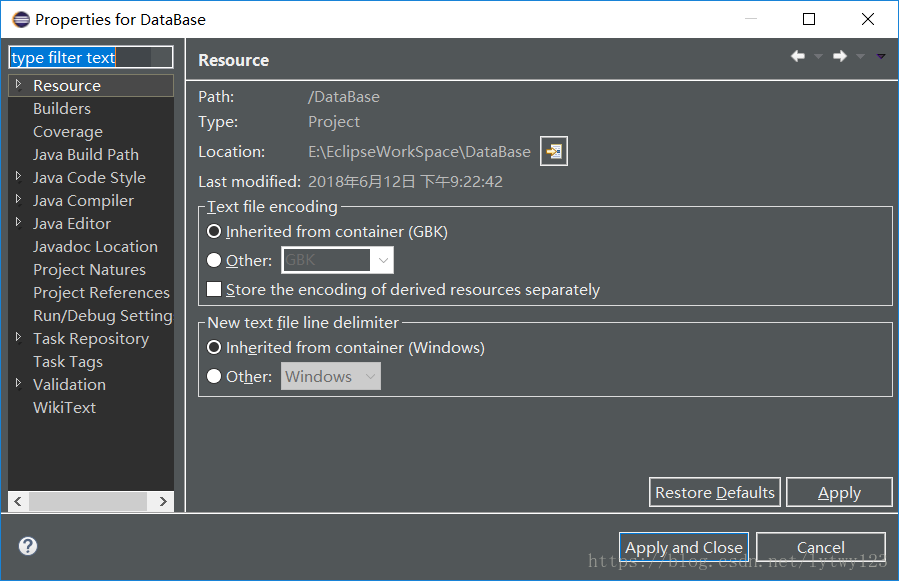This screenshot has width=899, height=581.
Task: Enable store encoding of derived resources
Action: coord(213,290)
